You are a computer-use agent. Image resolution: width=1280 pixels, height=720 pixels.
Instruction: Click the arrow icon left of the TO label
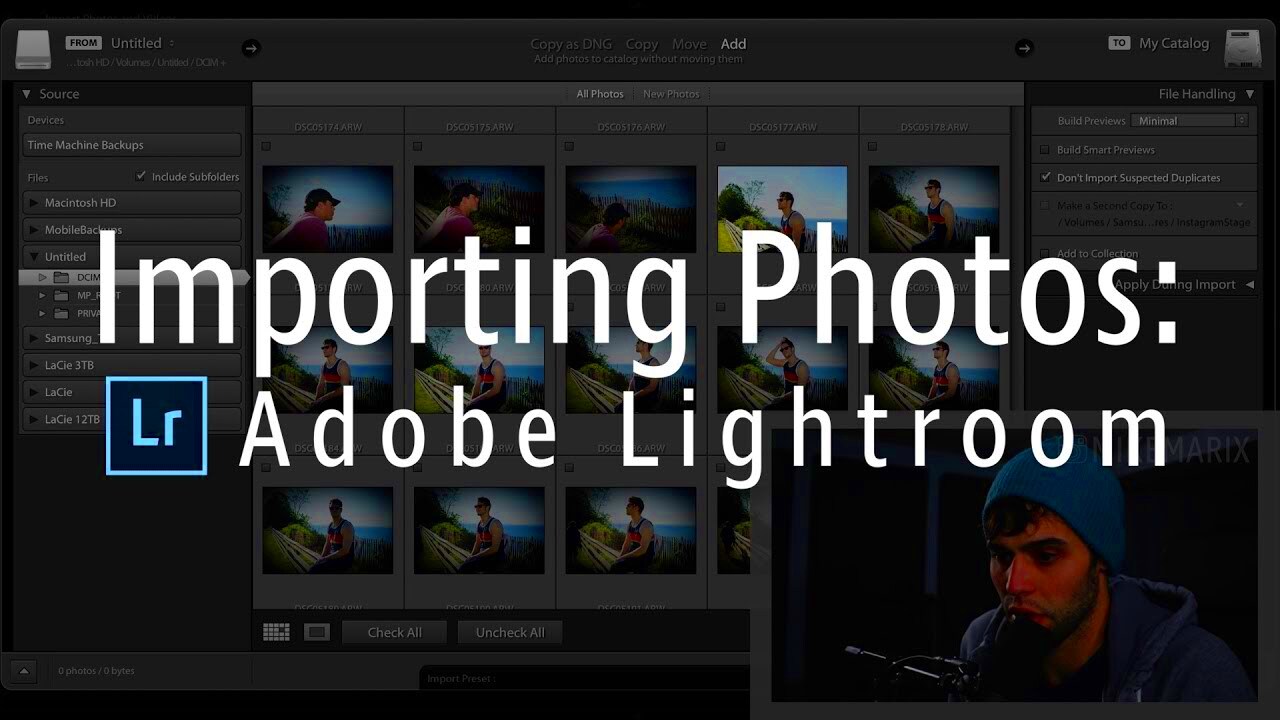tap(1024, 47)
